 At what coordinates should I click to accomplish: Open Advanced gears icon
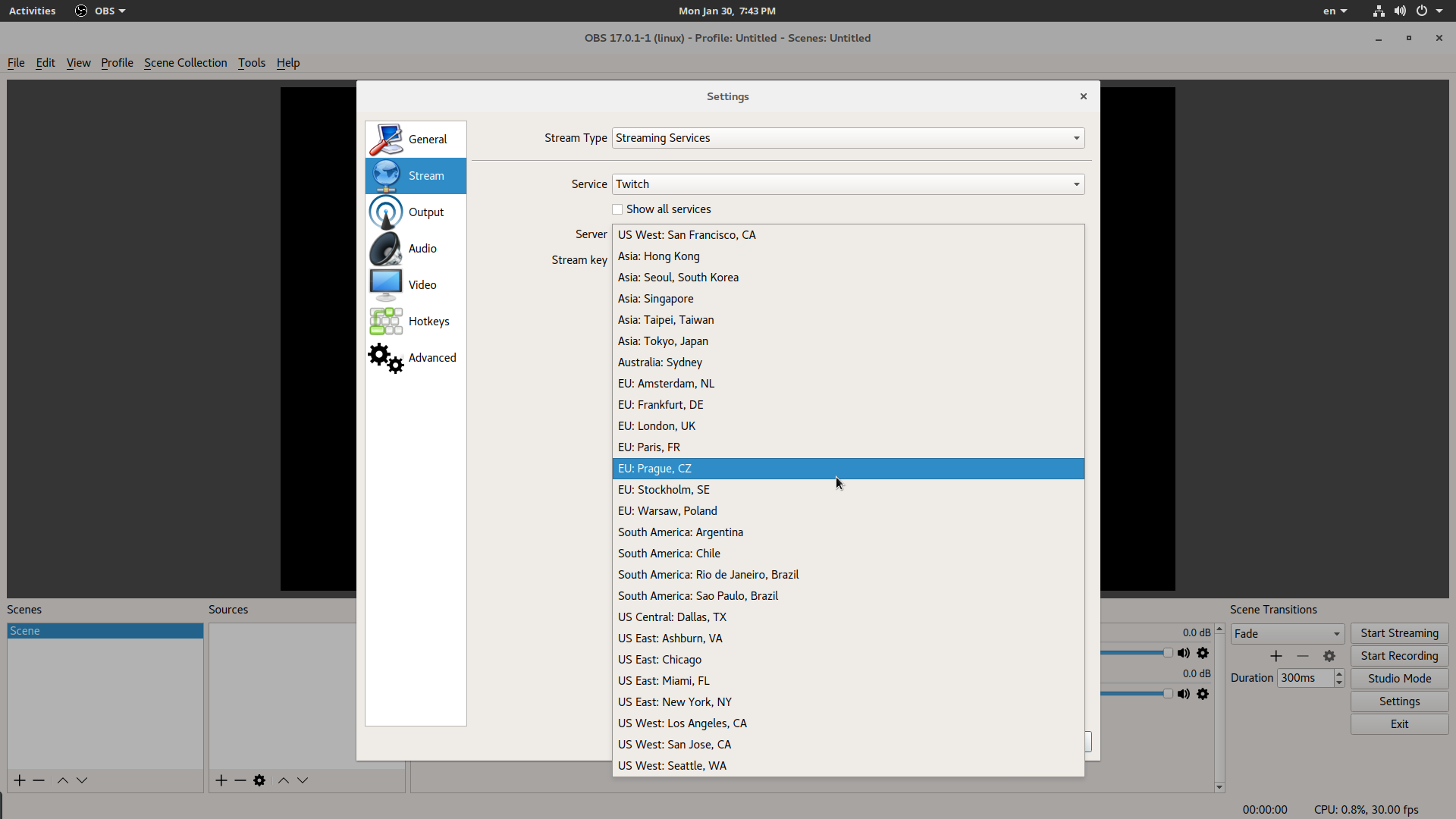[386, 358]
